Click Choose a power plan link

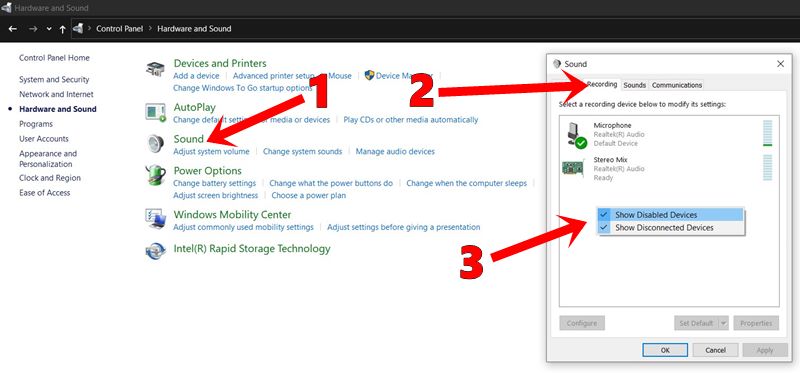click(309, 195)
